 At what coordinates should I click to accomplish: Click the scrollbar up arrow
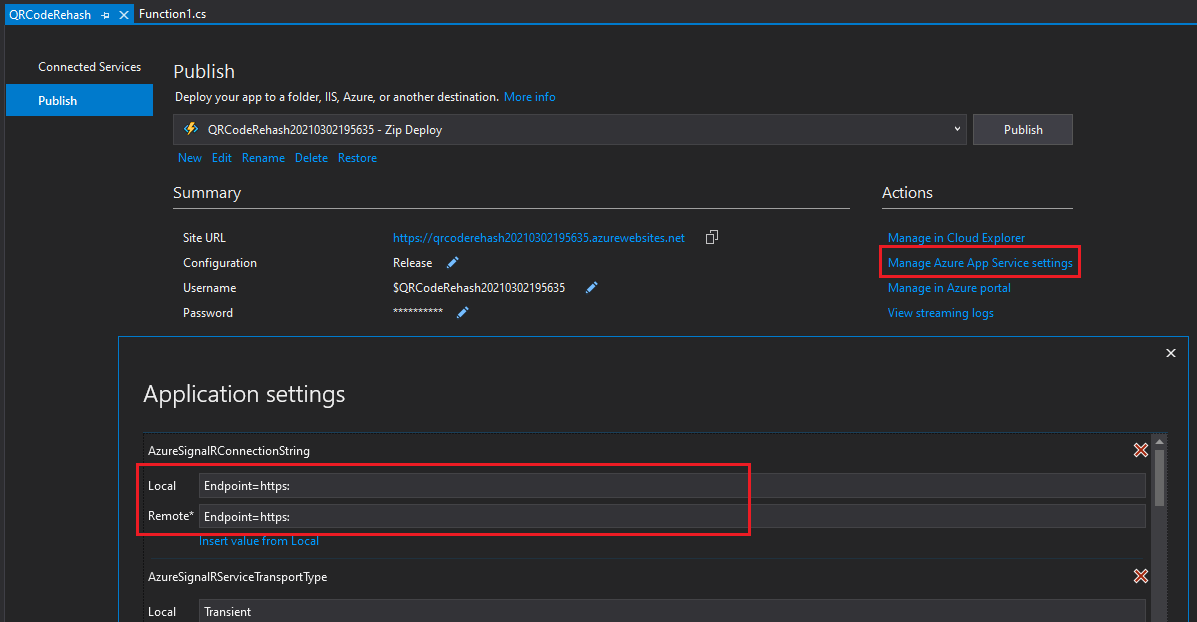coord(1159,441)
